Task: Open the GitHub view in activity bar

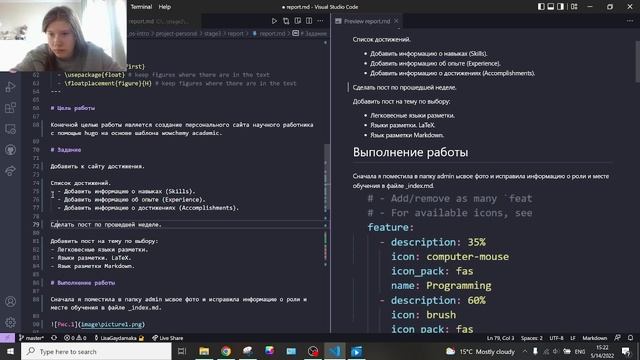Action: [x=10, y=150]
